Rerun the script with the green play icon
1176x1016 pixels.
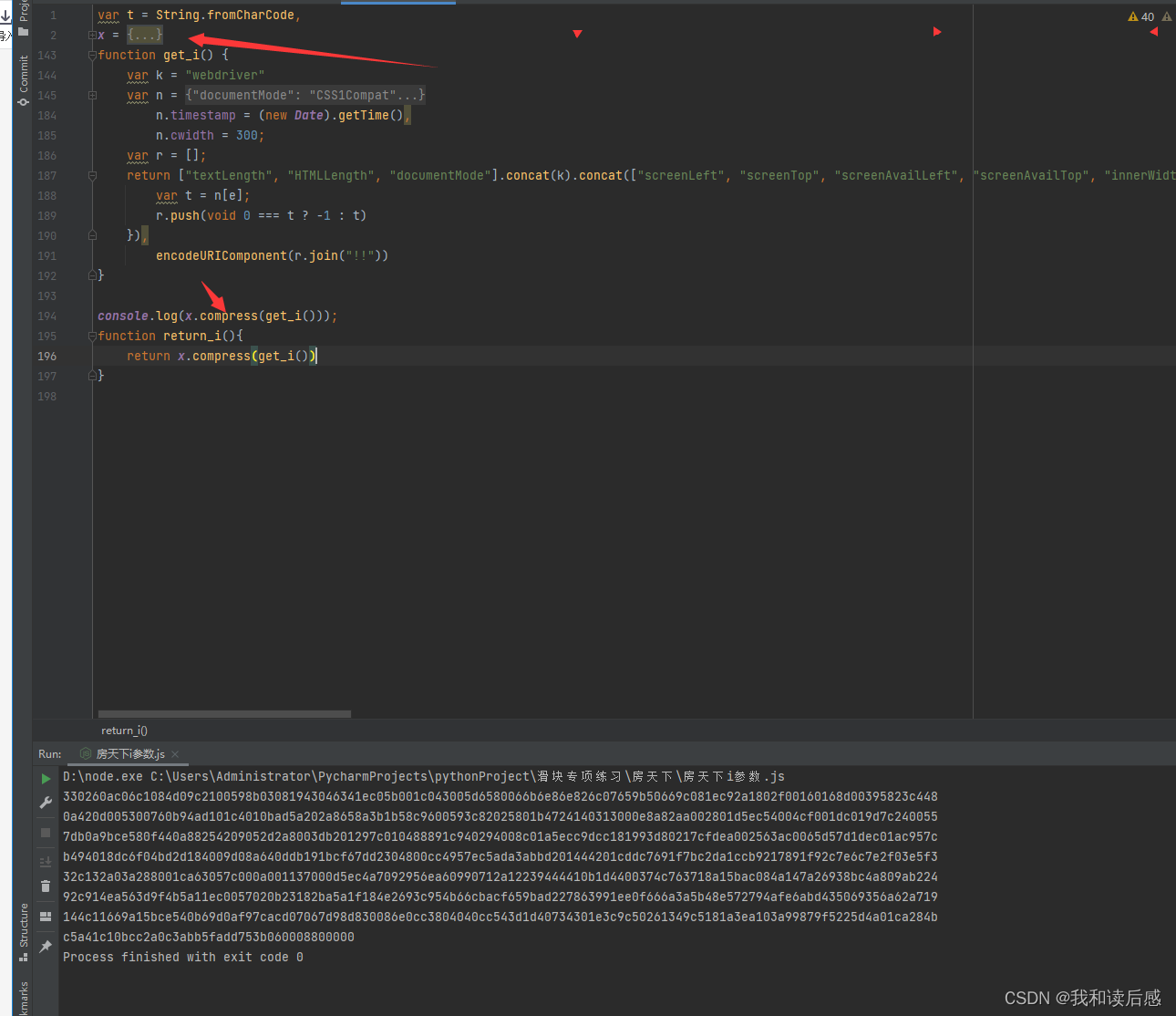coord(46,779)
